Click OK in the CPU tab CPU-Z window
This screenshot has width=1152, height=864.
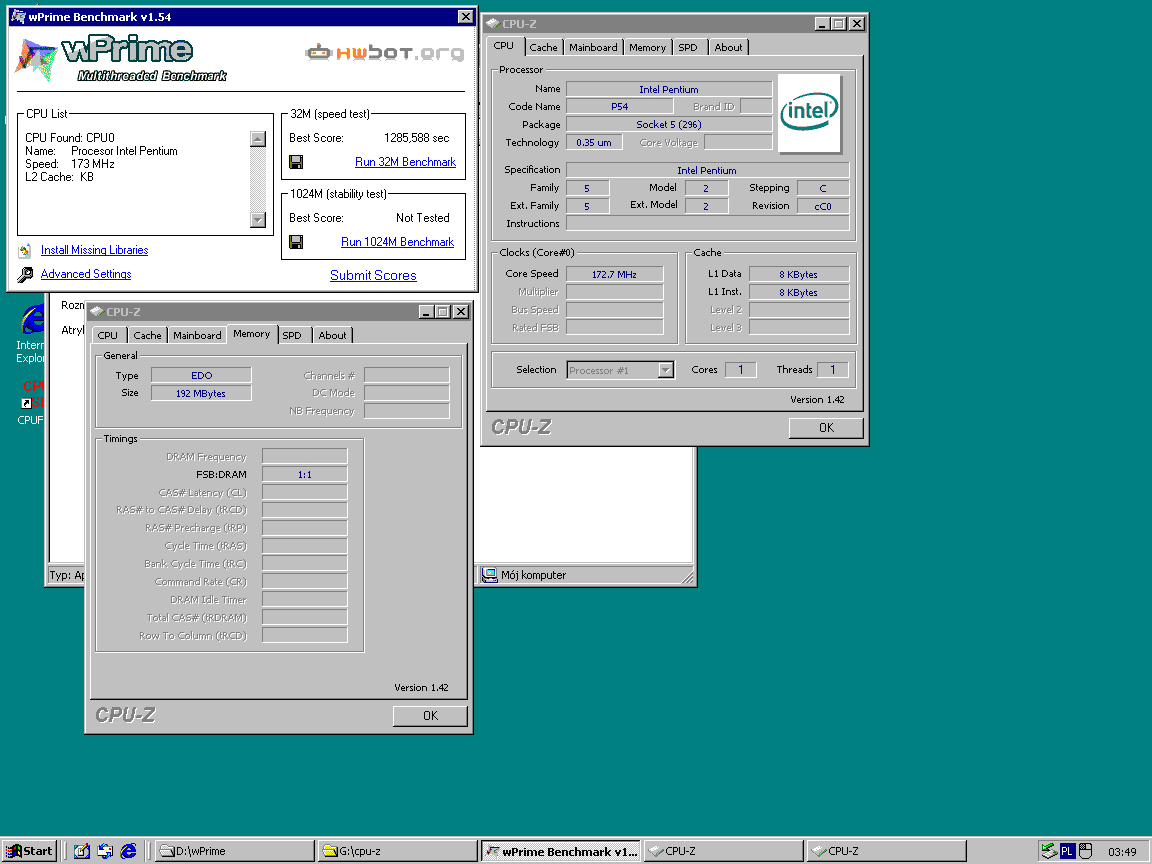[x=826, y=428]
